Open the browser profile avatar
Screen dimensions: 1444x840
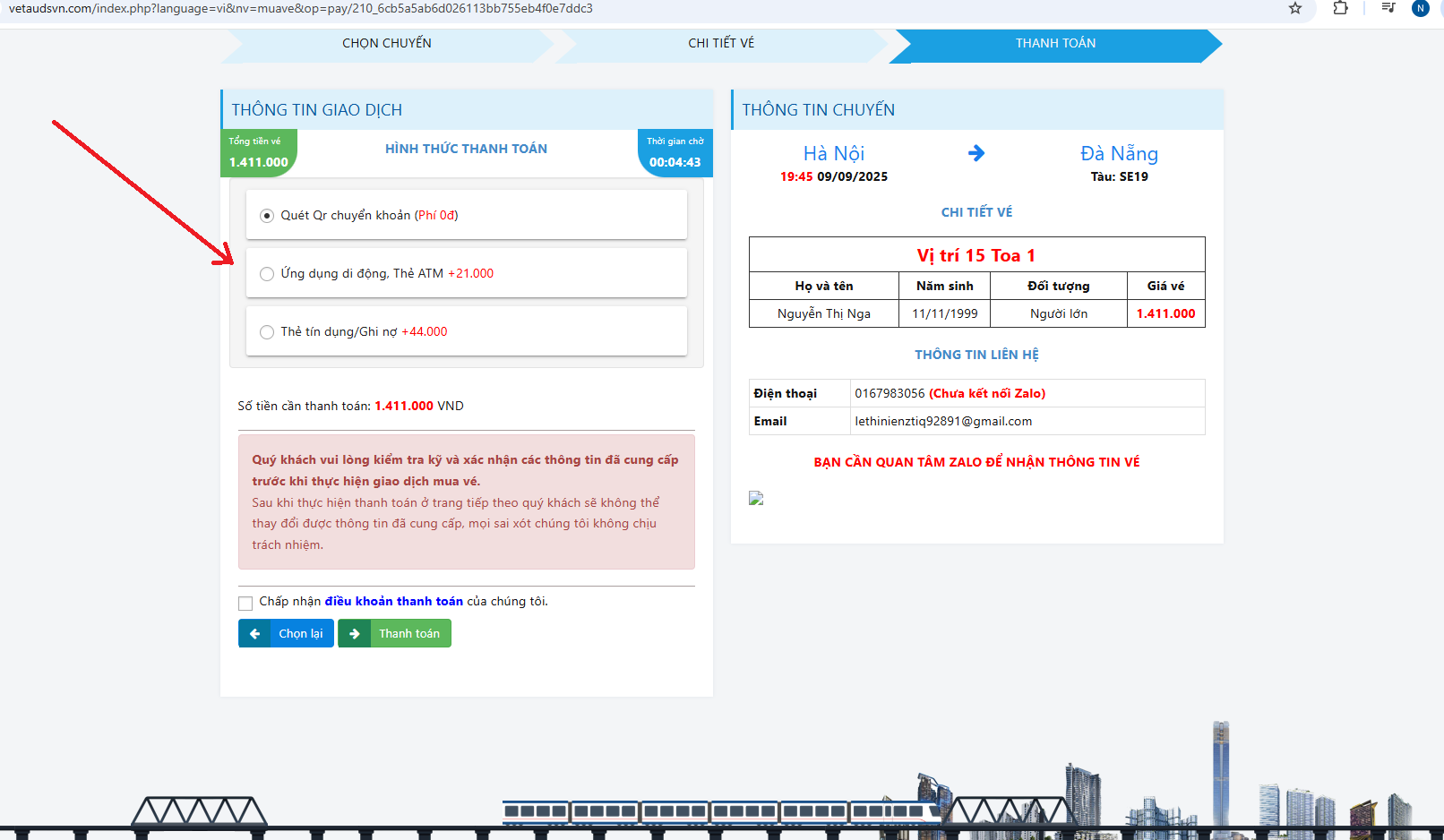(1420, 8)
